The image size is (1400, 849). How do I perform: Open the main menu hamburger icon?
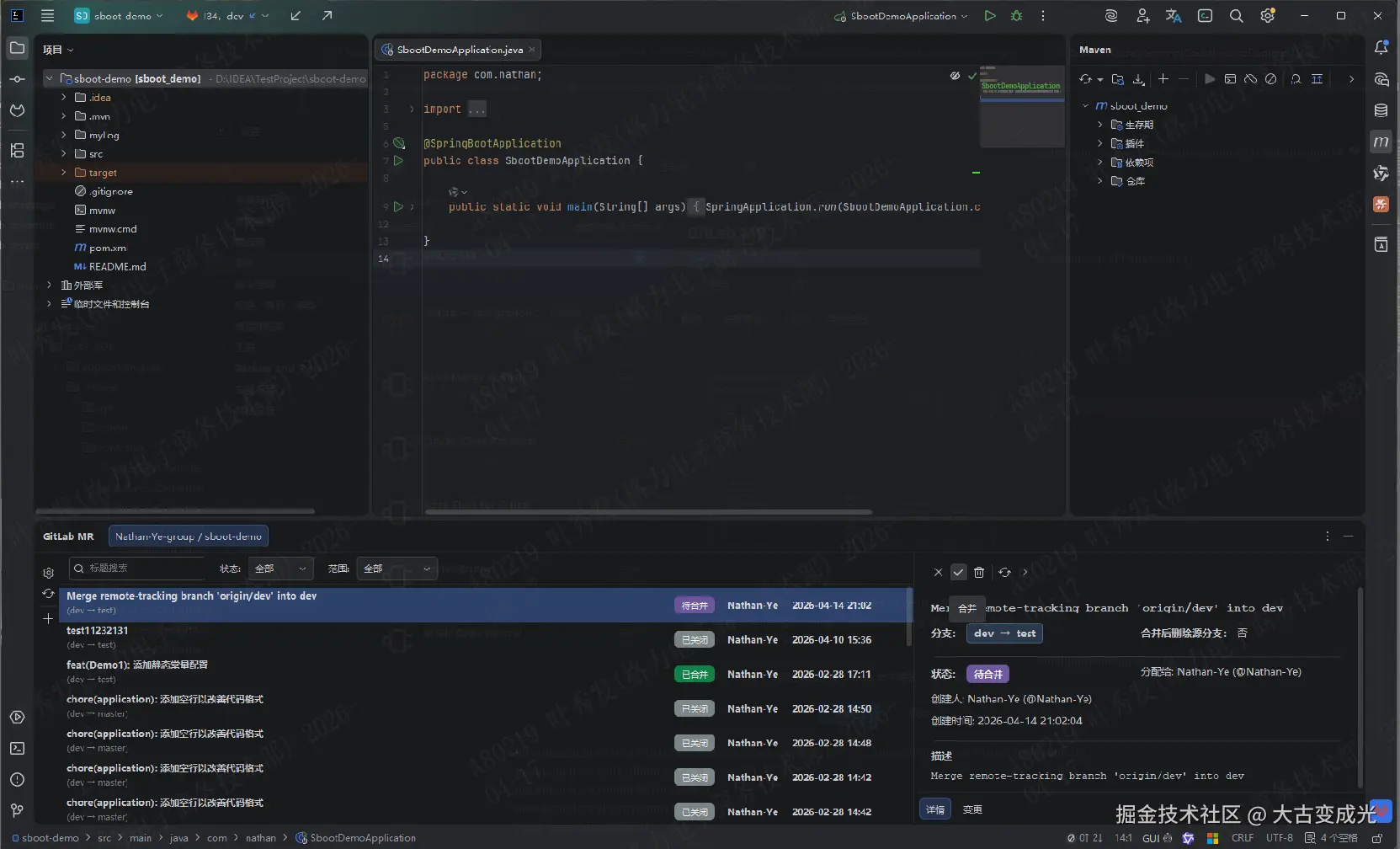[47, 16]
